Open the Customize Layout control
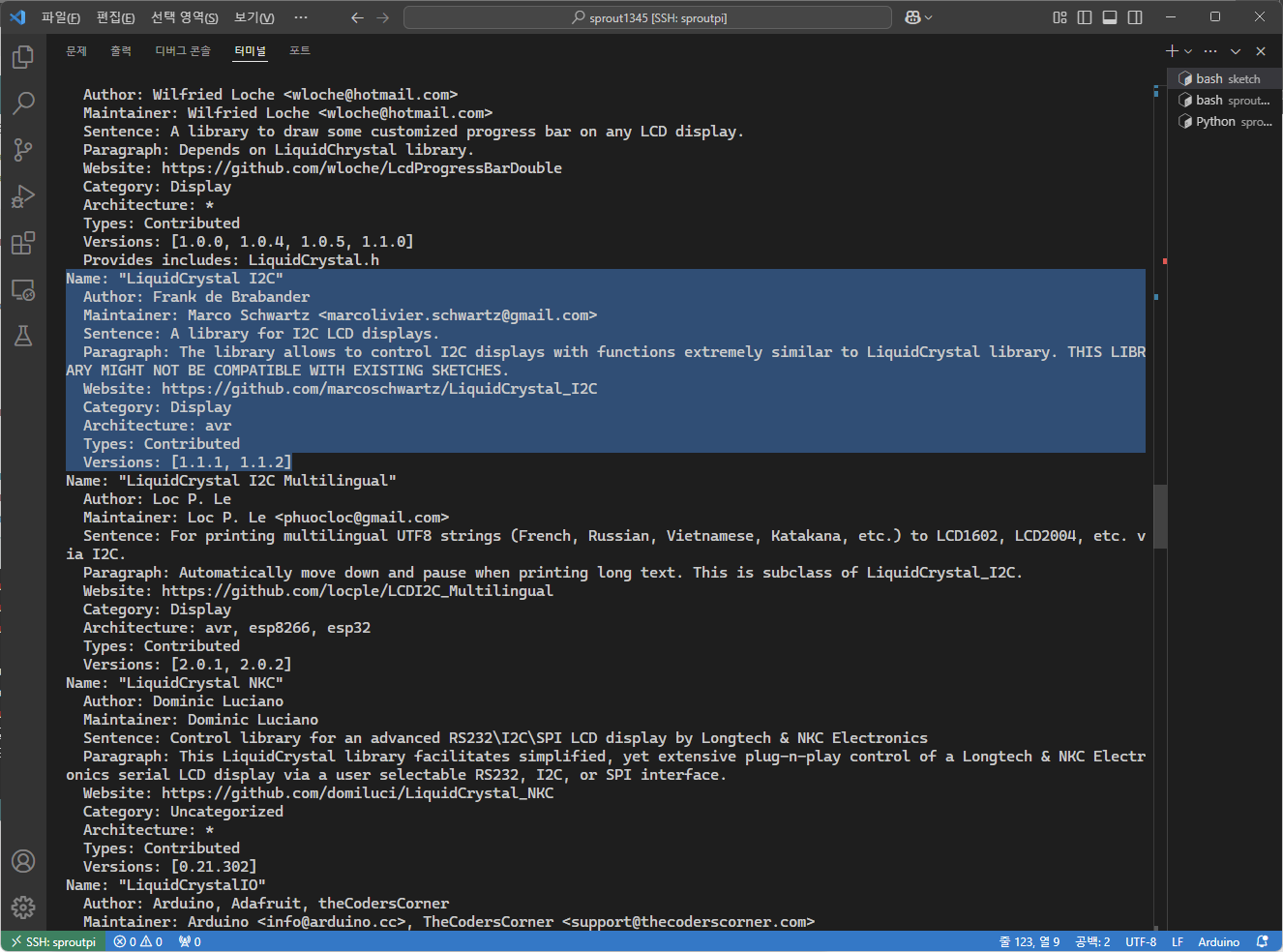 (x=1059, y=17)
